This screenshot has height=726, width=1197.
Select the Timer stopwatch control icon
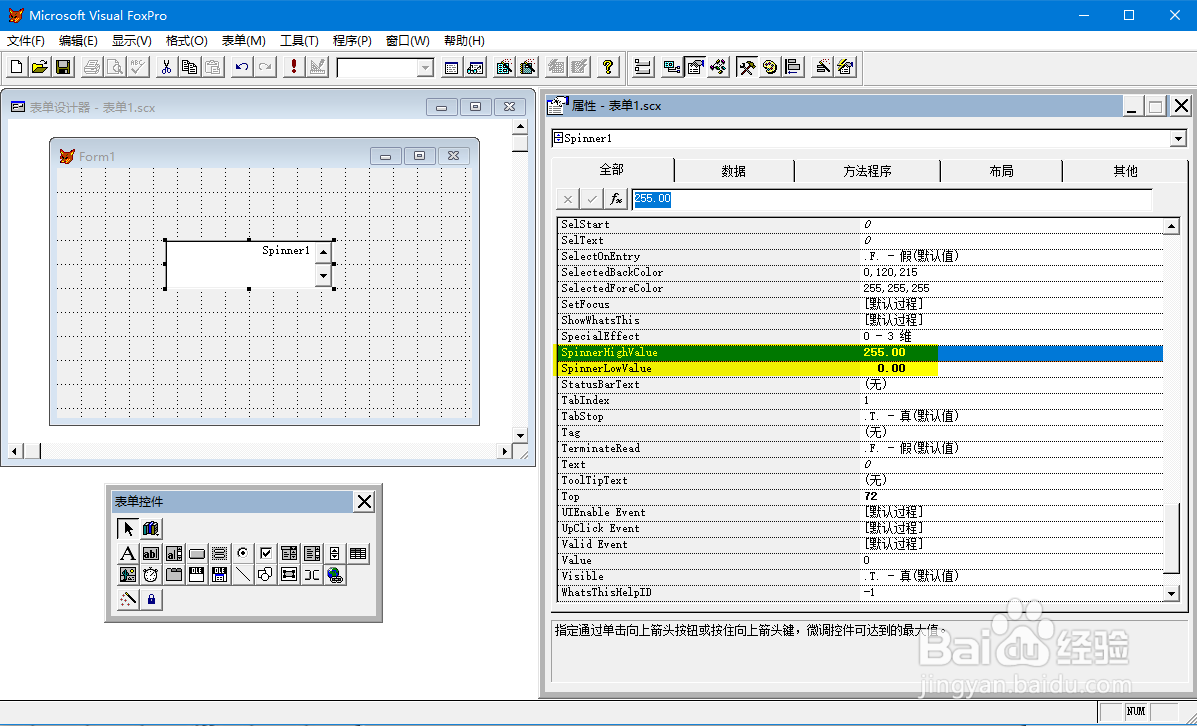pos(151,575)
